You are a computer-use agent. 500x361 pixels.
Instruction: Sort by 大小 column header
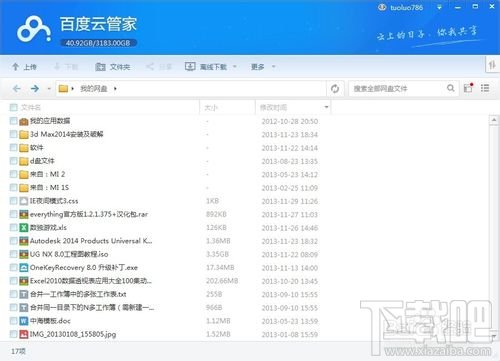coord(211,108)
